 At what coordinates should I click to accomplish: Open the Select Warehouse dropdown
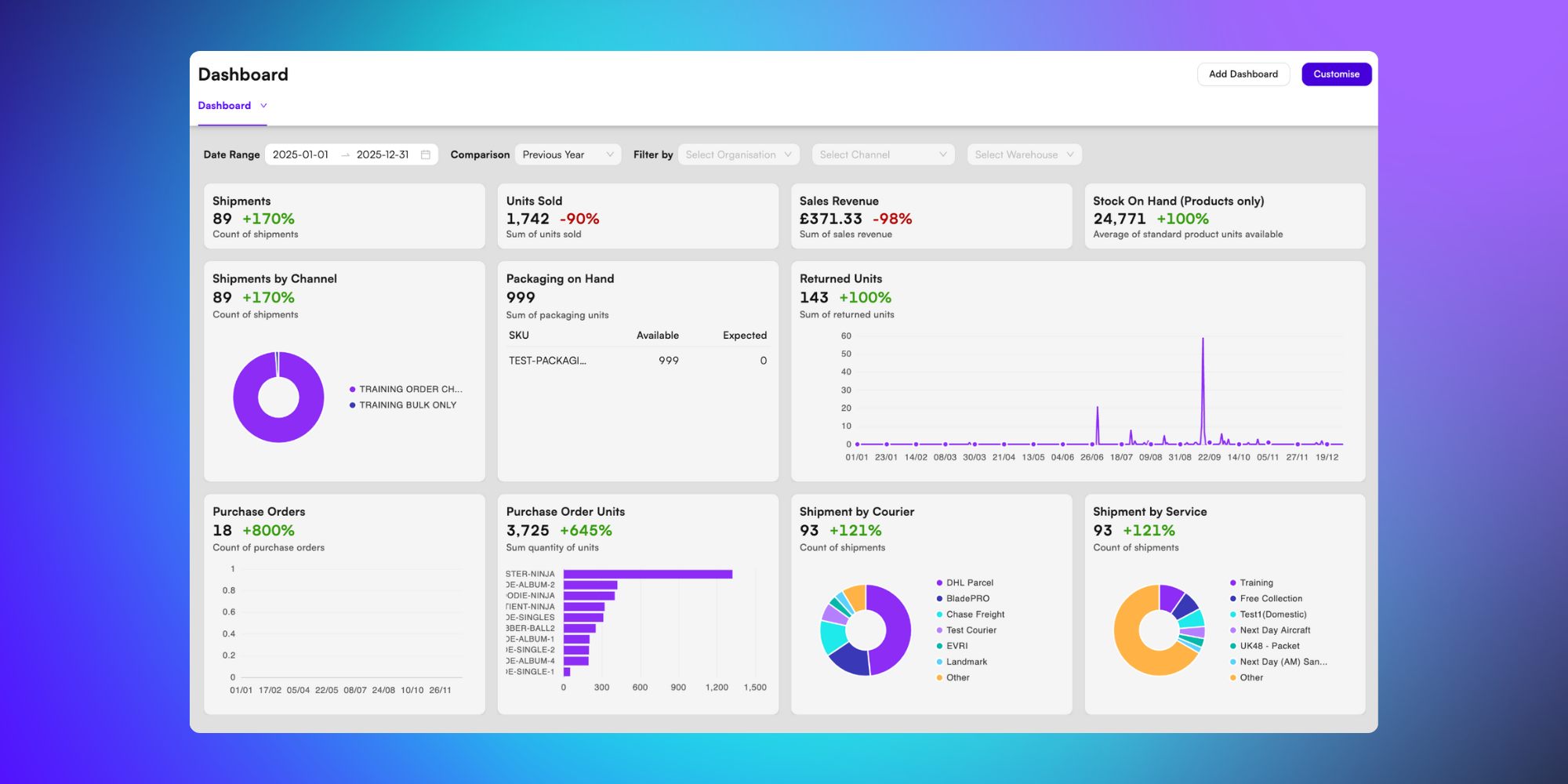coord(1024,154)
